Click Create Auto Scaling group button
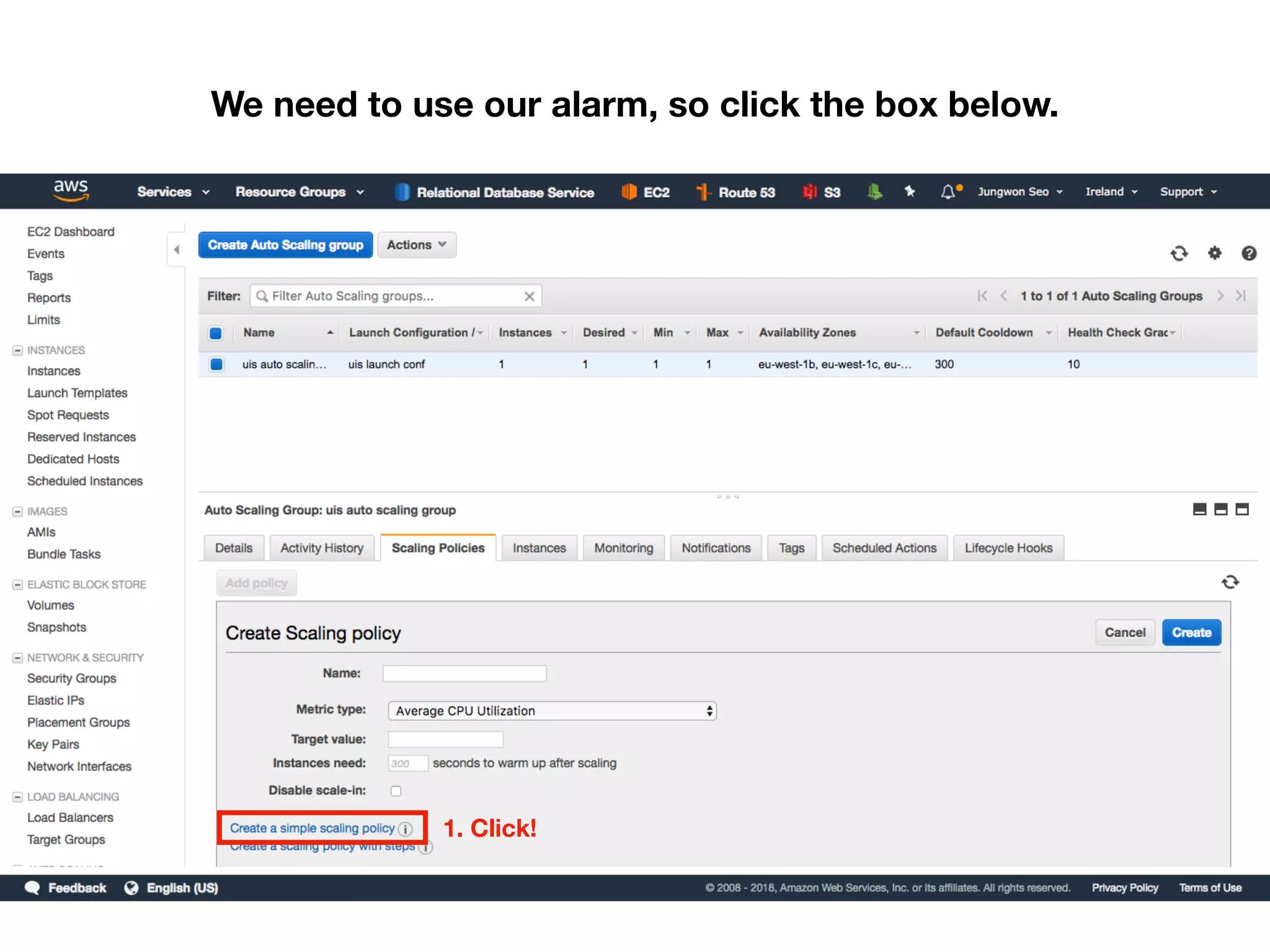Image resolution: width=1270 pixels, height=952 pixels. coord(285,245)
